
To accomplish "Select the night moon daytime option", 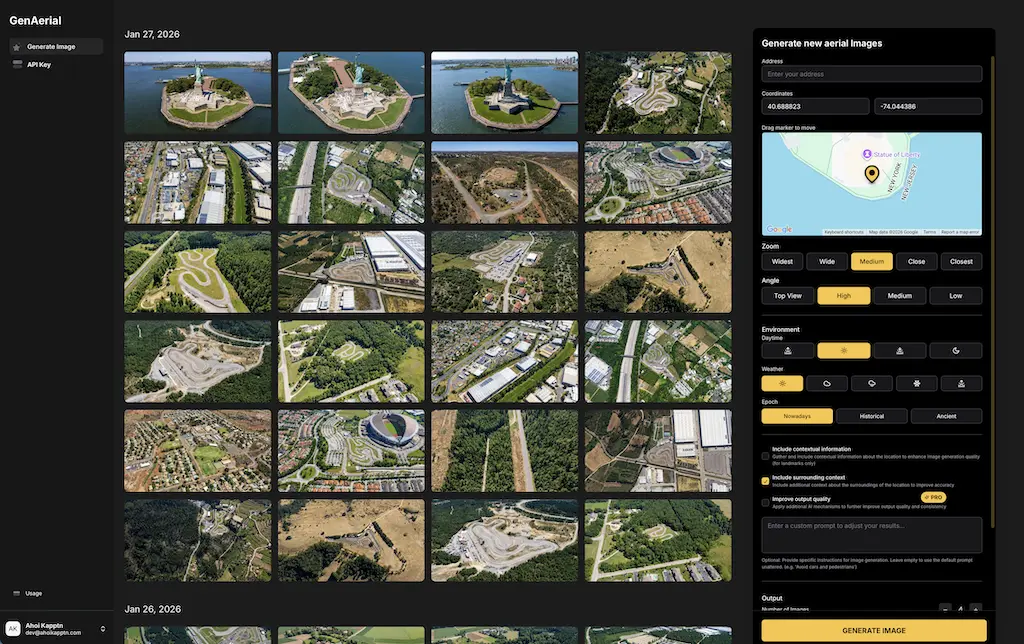I will tap(956, 350).
